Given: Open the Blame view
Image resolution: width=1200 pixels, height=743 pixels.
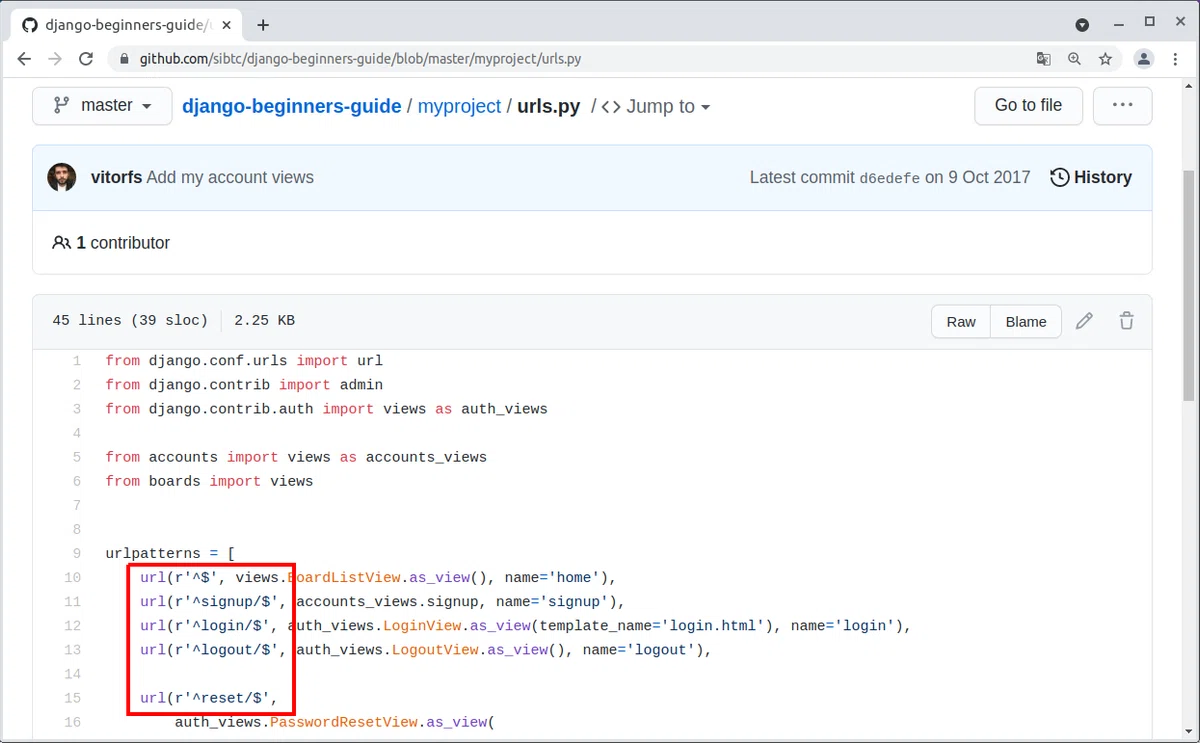Looking at the screenshot, I should (x=1026, y=321).
